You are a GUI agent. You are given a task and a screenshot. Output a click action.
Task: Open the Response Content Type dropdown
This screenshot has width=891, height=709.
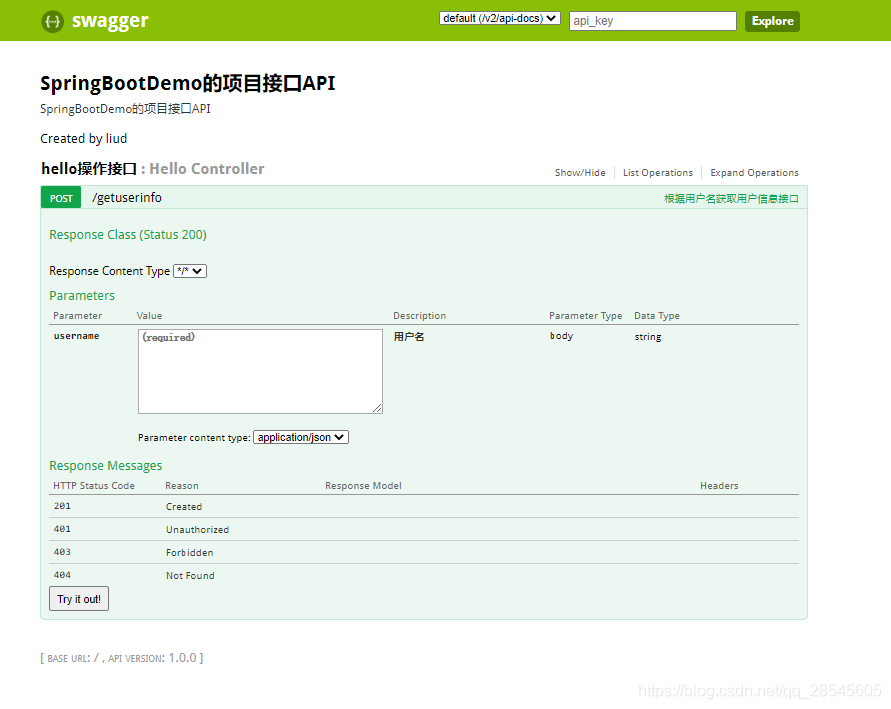188,270
